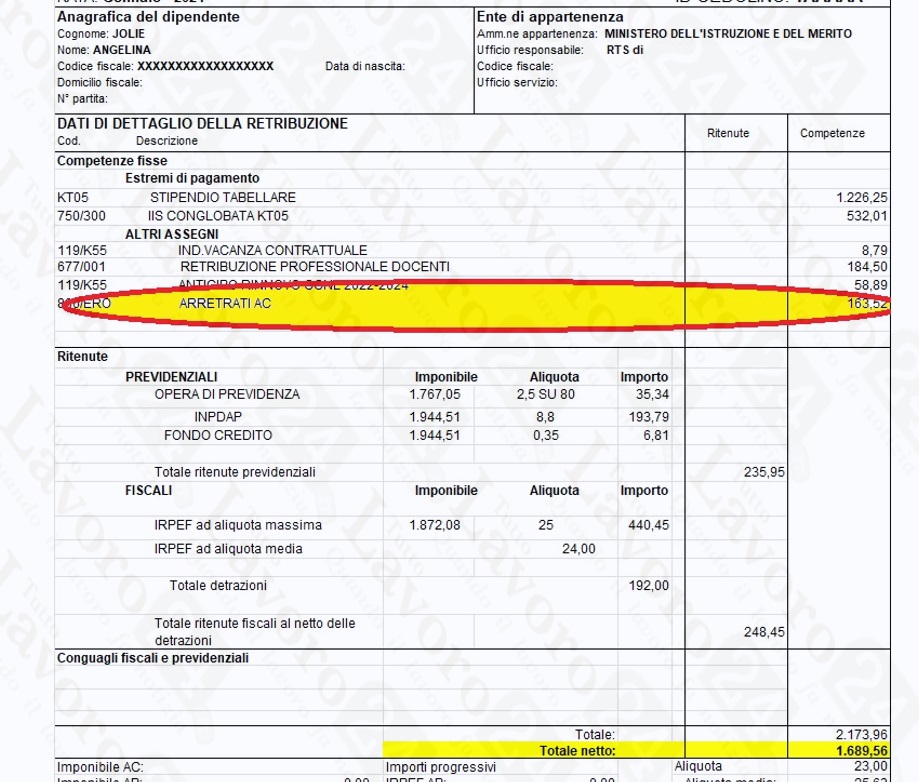Click the importo 6,81
Viewport: 919px width, 782px height.
point(656,436)
